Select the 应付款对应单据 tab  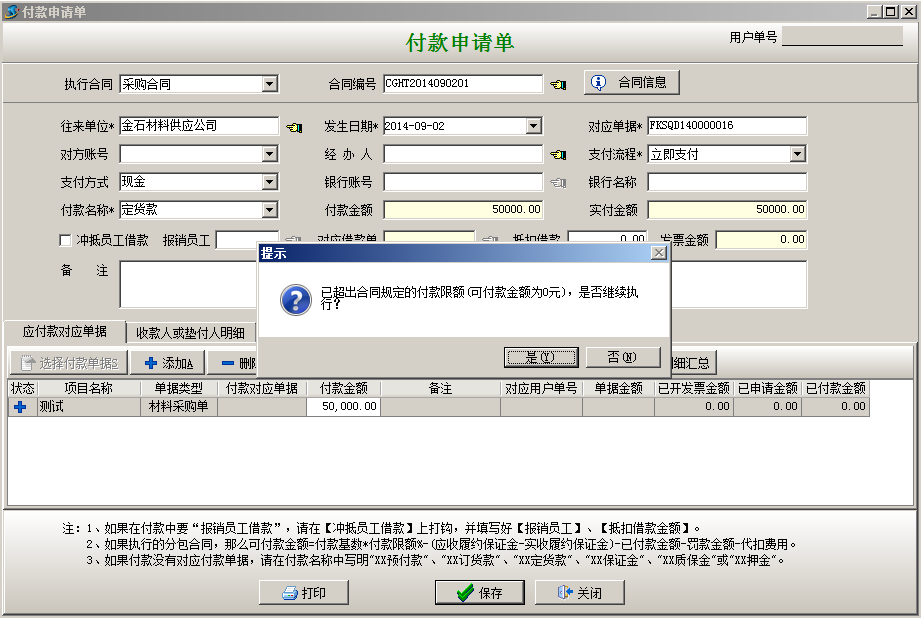click(x=65, y=332)
